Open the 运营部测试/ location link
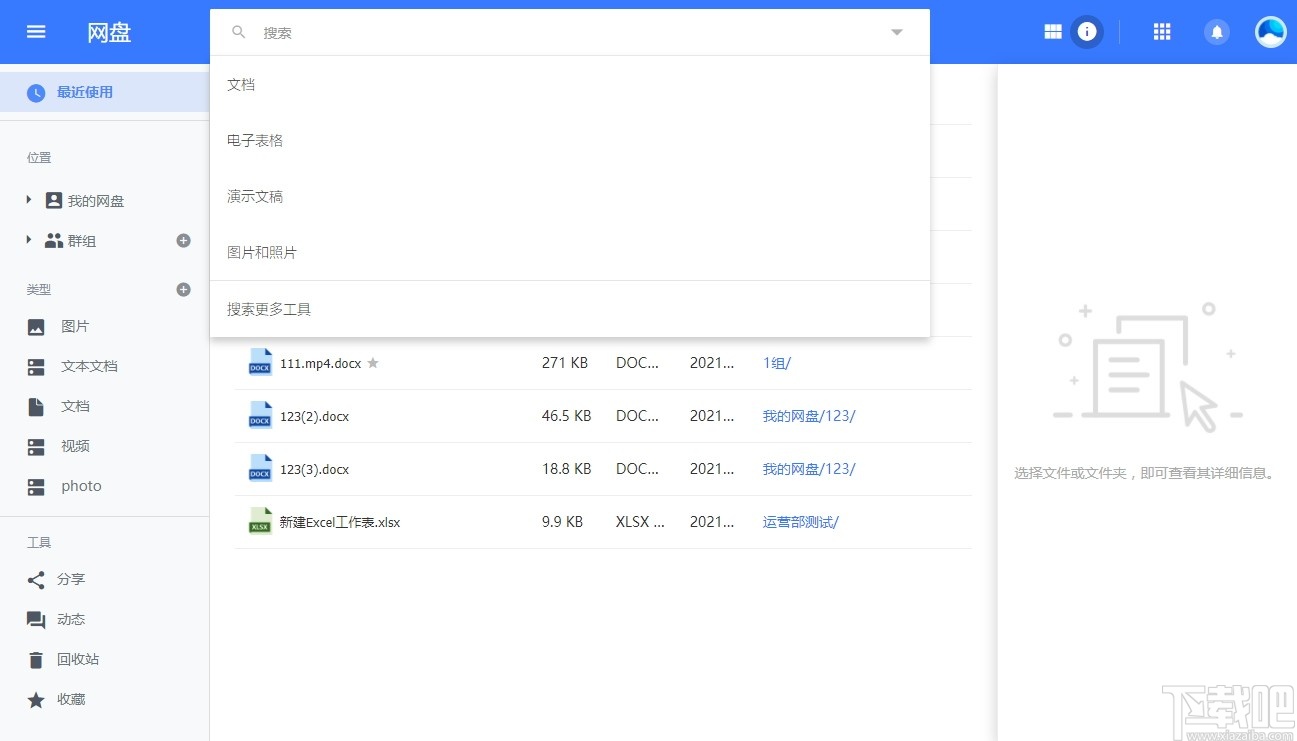Screen dimensions: 1297x741 point(801,522)
